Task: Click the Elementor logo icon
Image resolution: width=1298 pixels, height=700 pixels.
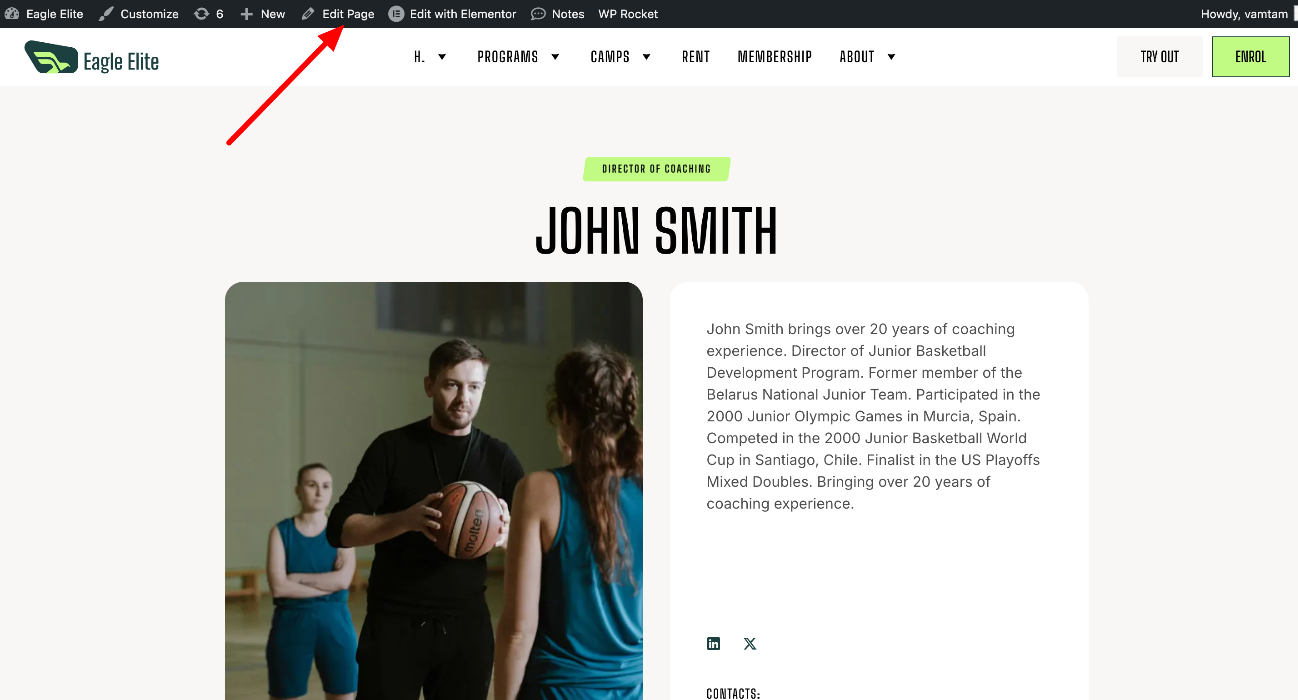Action: (x=396, y=14)
